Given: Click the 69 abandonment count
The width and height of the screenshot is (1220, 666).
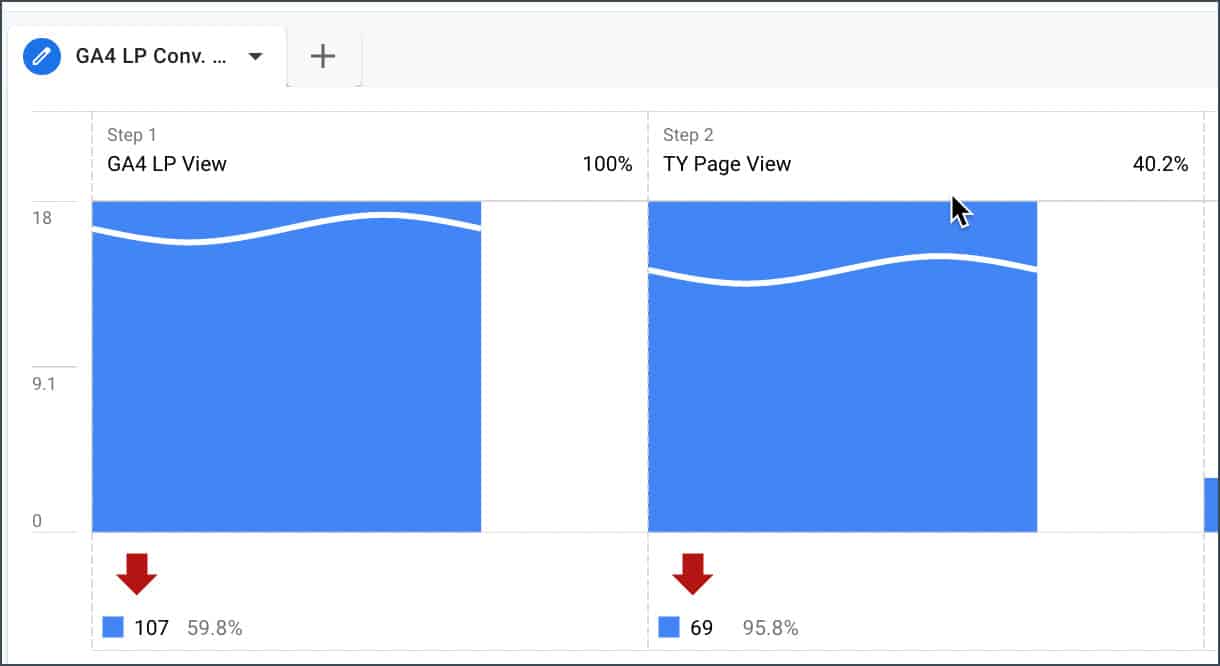Looking at the screenshot, I should (702, 628).
